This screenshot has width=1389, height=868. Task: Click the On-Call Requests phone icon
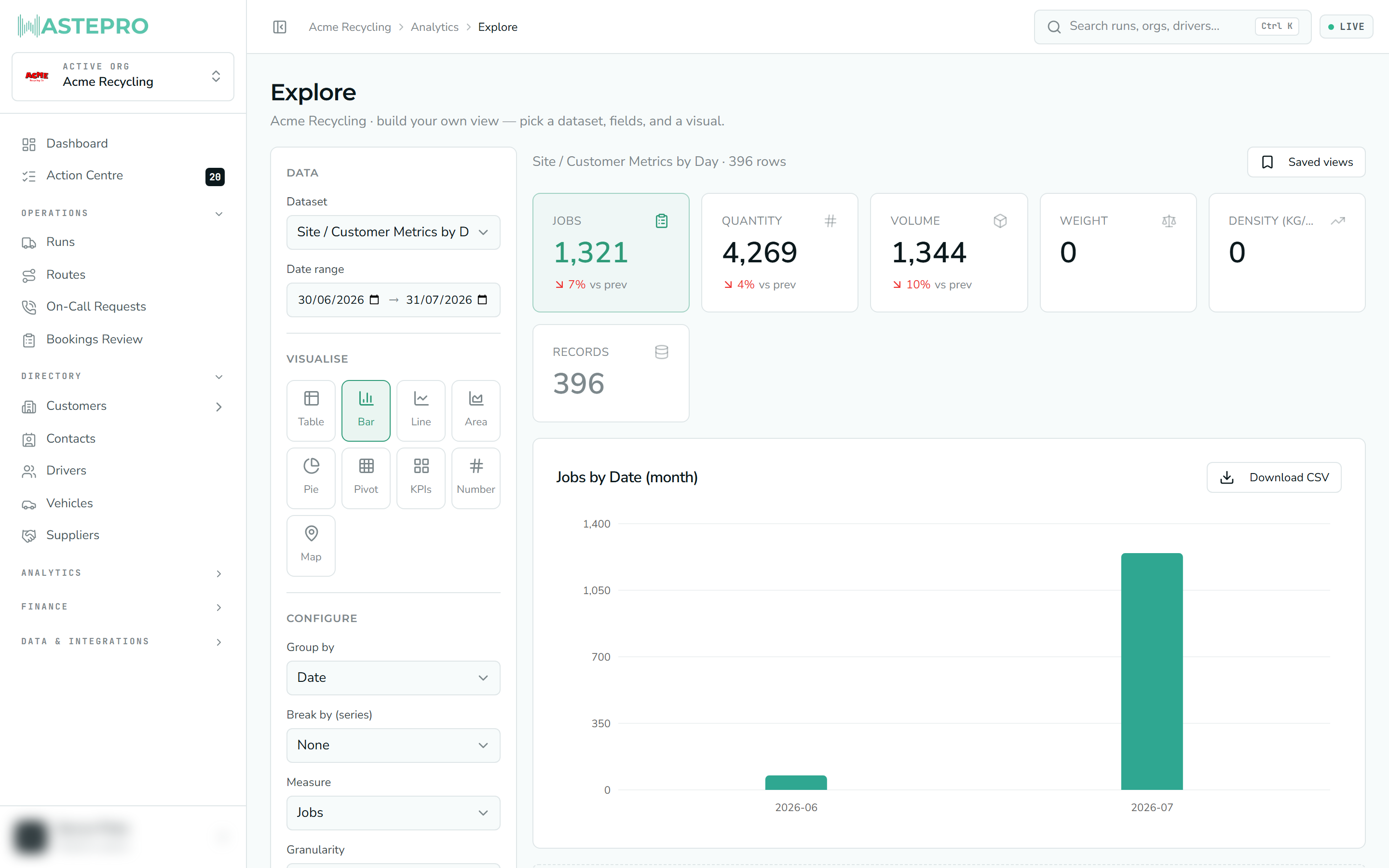point(29,307)
